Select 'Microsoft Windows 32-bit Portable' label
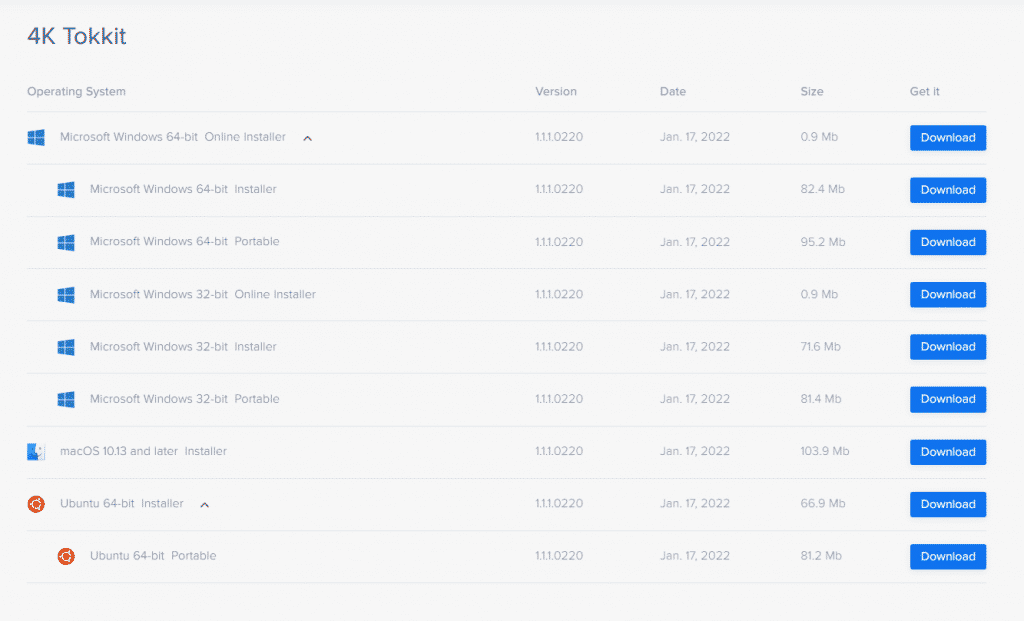This screenshot has width=1024, height=621. point(184,399)
